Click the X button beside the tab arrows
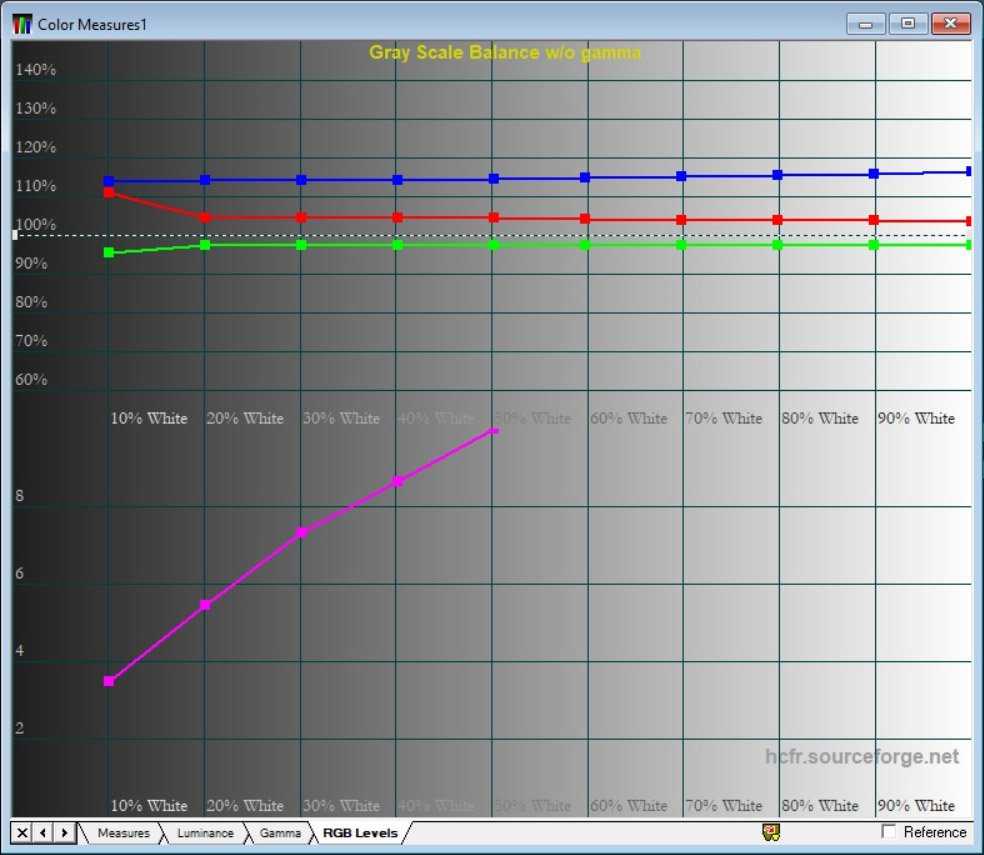Screen dimensions: 984x855 pos(23,832)
